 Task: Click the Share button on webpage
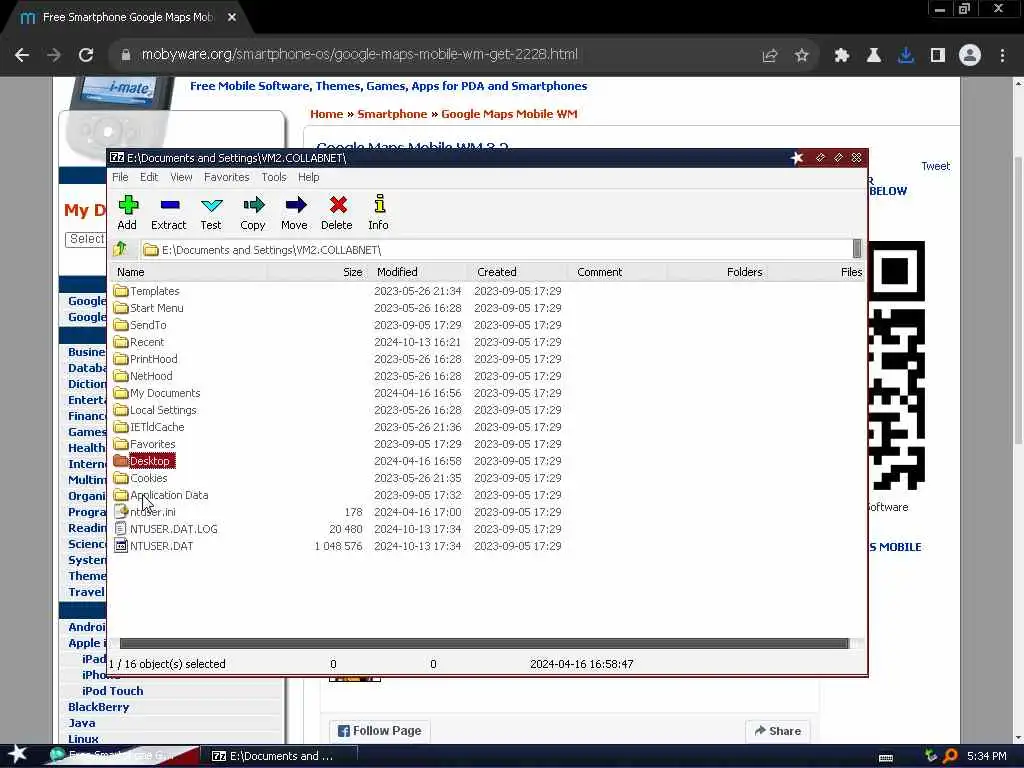777,731
